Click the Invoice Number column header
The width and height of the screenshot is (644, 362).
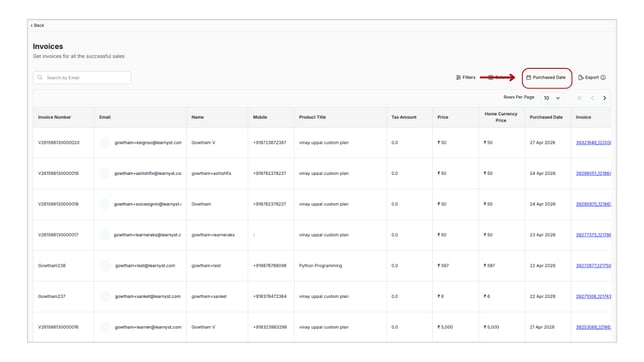point(55,117)
